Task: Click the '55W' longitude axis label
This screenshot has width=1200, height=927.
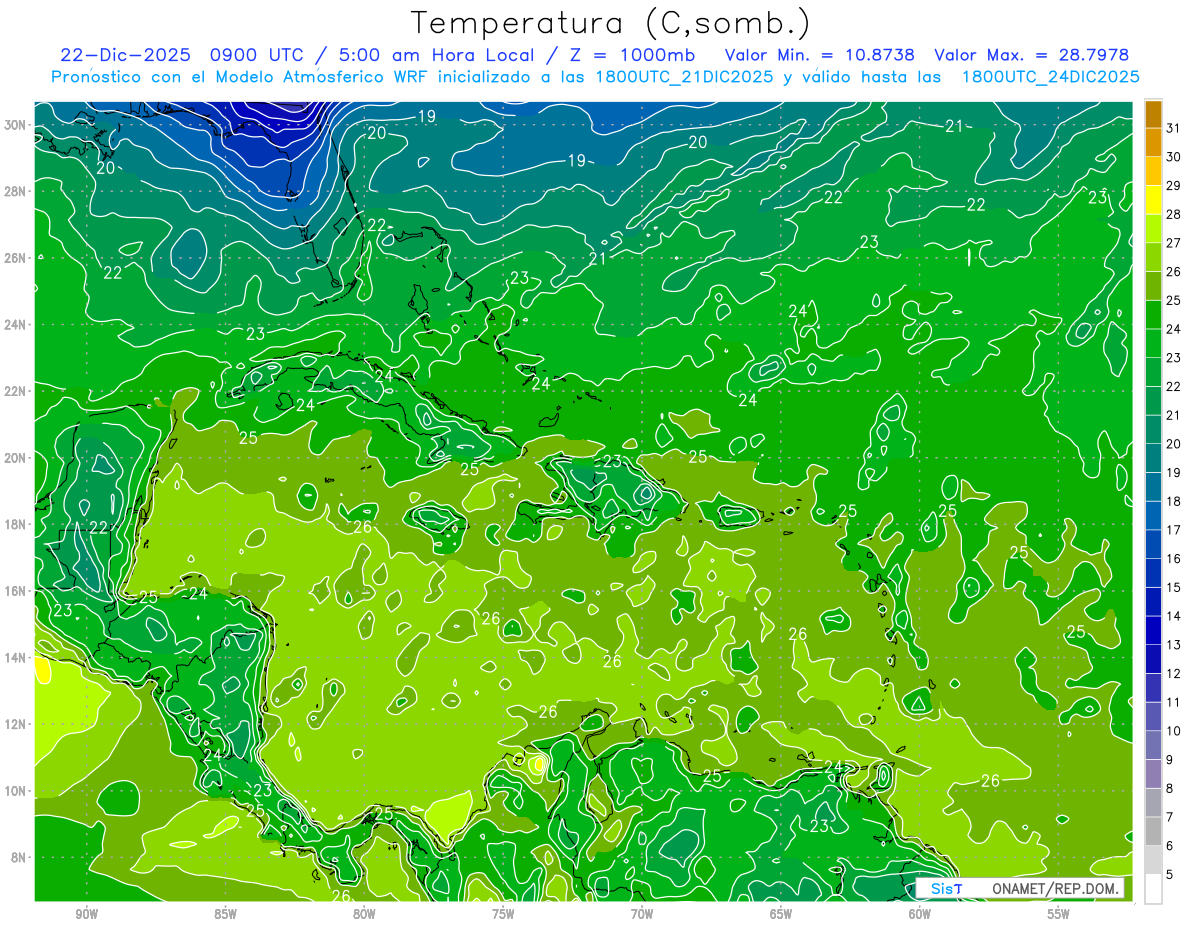Action: tap(1059, 914)
